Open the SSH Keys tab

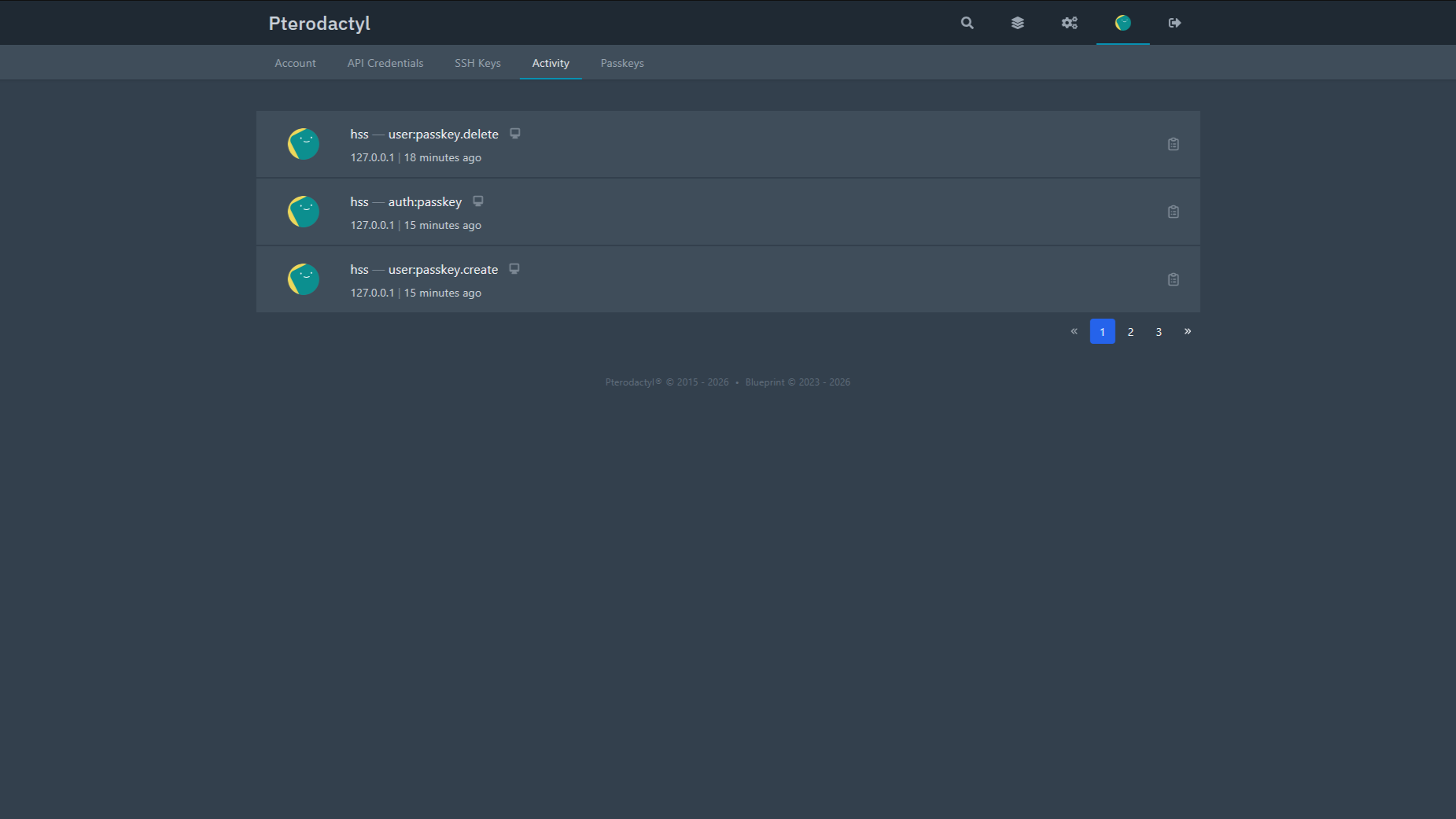coord(477,63)
